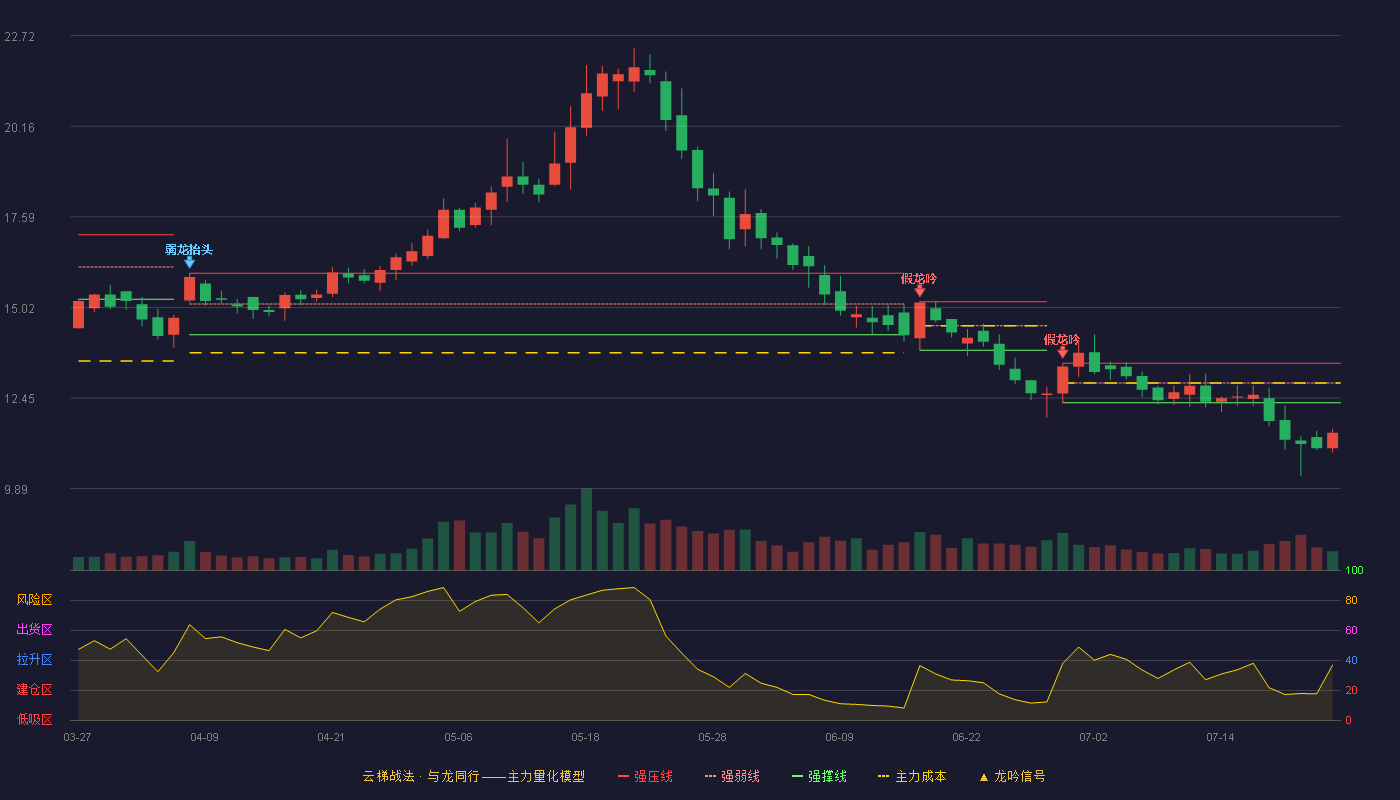Click the 06-09 date label

coord(839,737)
